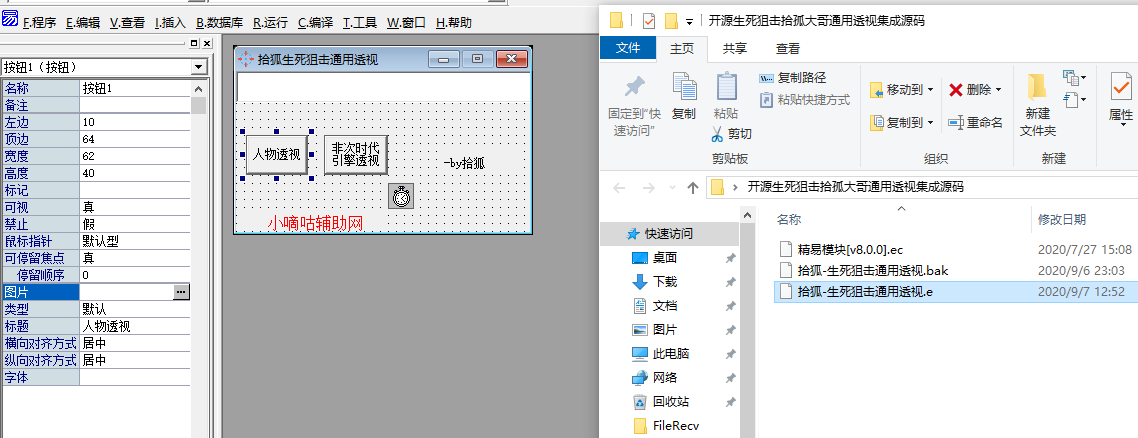Click the timer clock component on the form
Image resolution: width=1138 pixels, height=438 pixels.
tap(401, 196)
